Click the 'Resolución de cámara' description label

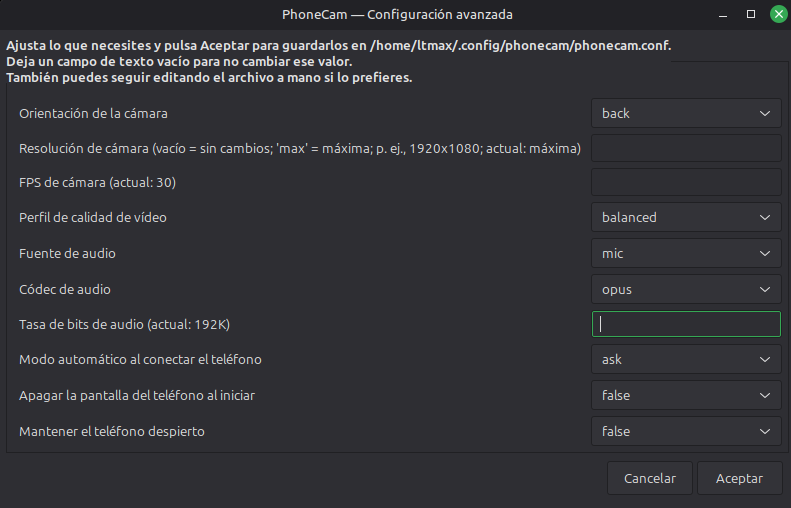click(x=300, y=148)
